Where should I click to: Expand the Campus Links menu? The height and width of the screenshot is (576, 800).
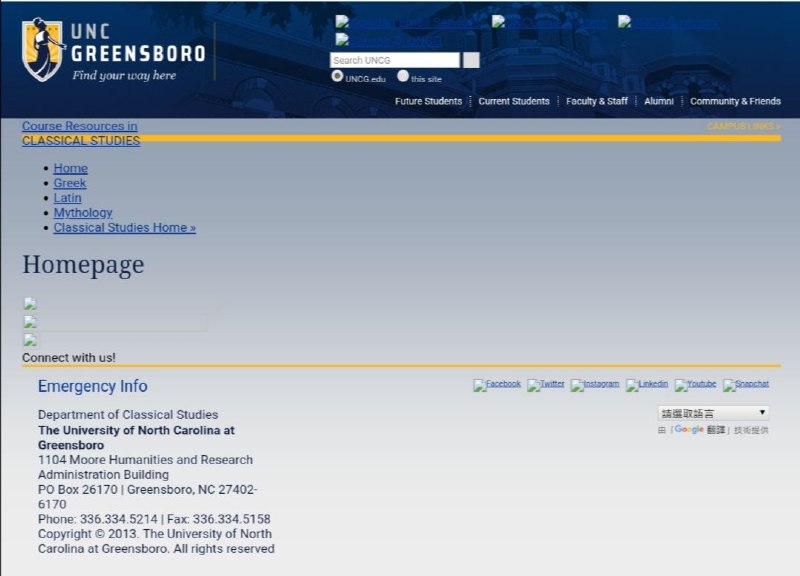(x=743, y=127)
